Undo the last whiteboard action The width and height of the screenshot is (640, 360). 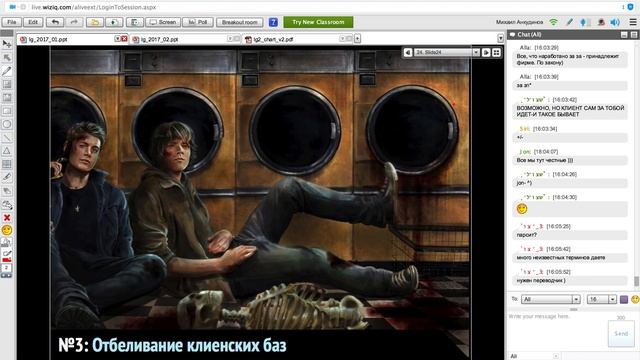pyautogui.click(x=55, y=22)
